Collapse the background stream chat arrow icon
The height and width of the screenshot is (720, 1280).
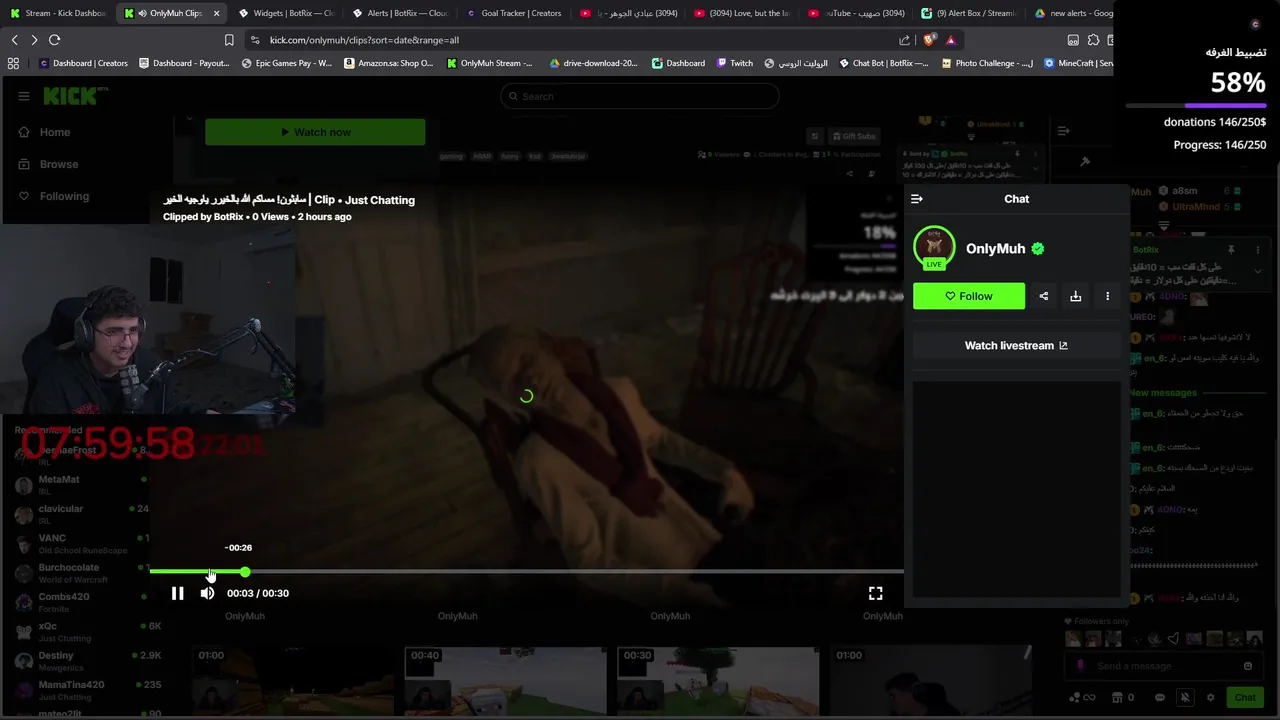[x=1063, y=130]
